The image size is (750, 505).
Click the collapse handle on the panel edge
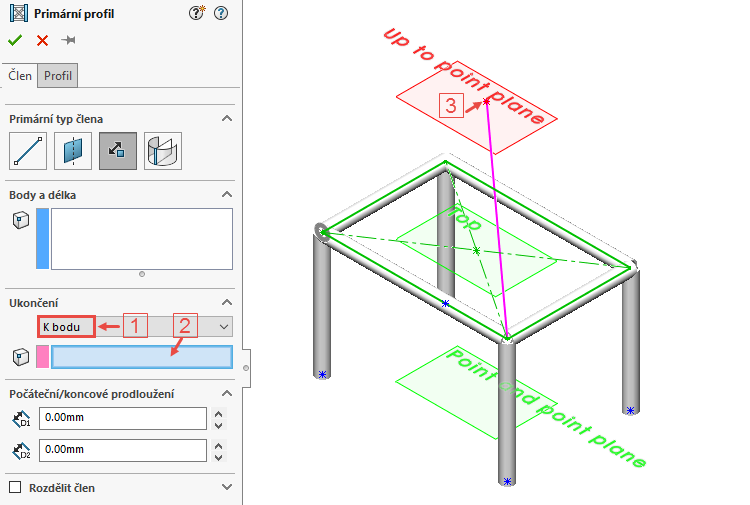pos(246,368)
